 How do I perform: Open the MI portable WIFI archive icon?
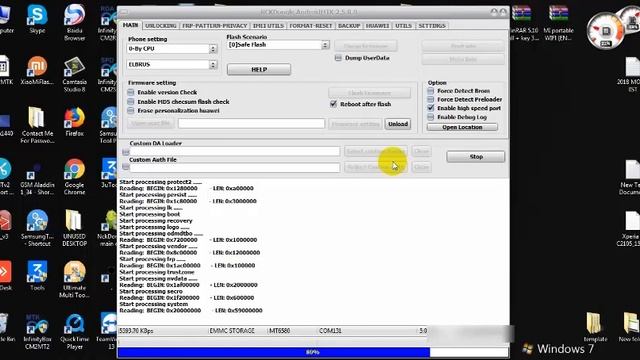558,23
